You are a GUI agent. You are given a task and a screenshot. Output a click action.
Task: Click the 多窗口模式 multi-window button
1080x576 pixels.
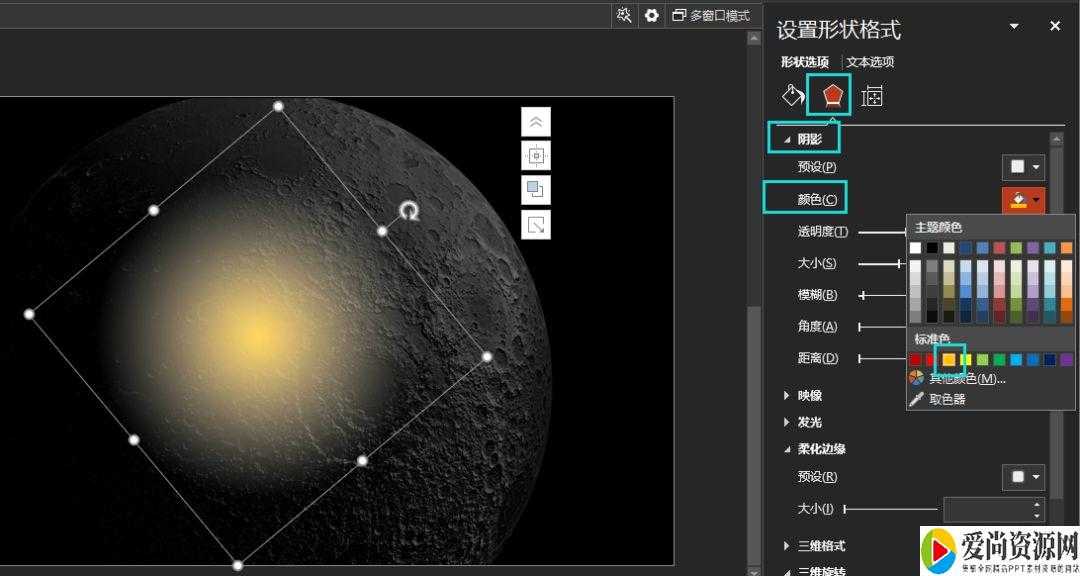tap(711, 15)
